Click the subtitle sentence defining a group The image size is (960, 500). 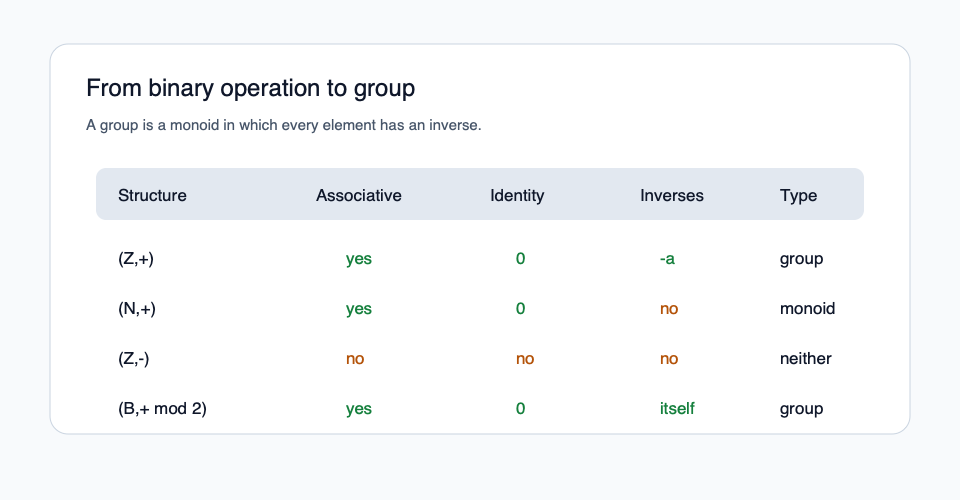(x=284, y=126)
